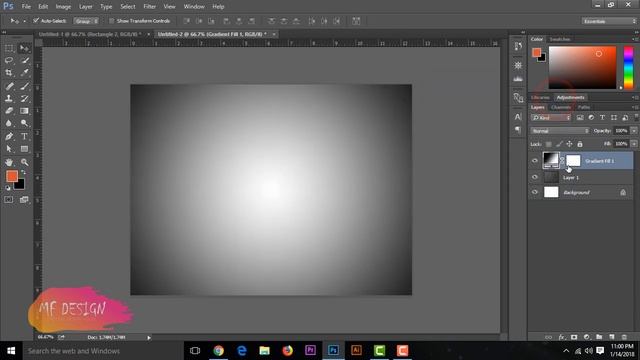The width and height of the screenshot is (640, 360).
Task: Select the Blur tool
Action: click(9, 123)
